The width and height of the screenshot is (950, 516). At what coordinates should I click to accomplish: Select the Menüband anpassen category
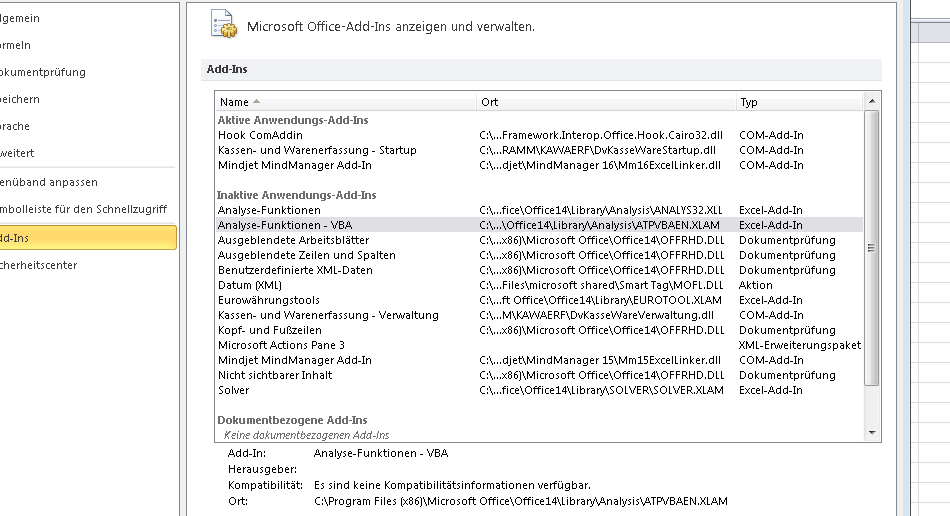tap(49, 182)
